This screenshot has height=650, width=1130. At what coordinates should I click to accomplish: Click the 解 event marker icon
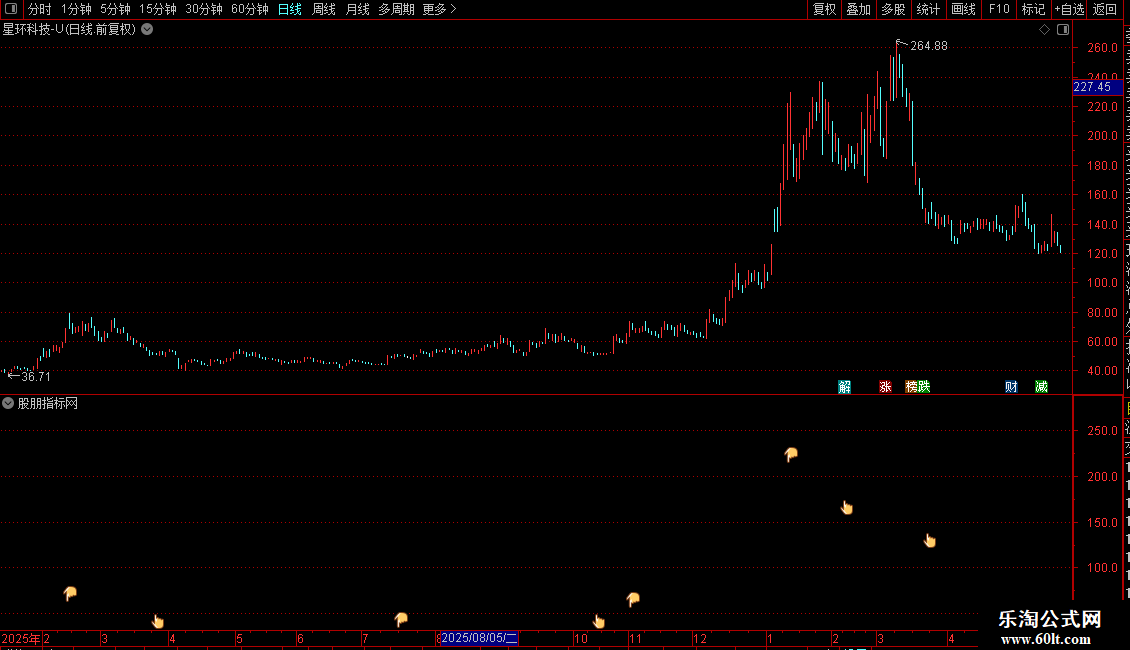click(845, 387)
